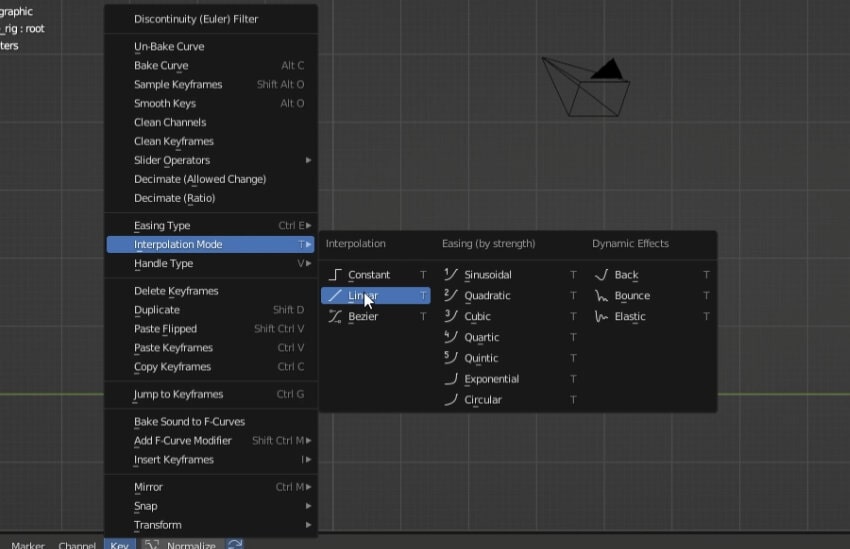Choose Jump to Keyframes

211,395
